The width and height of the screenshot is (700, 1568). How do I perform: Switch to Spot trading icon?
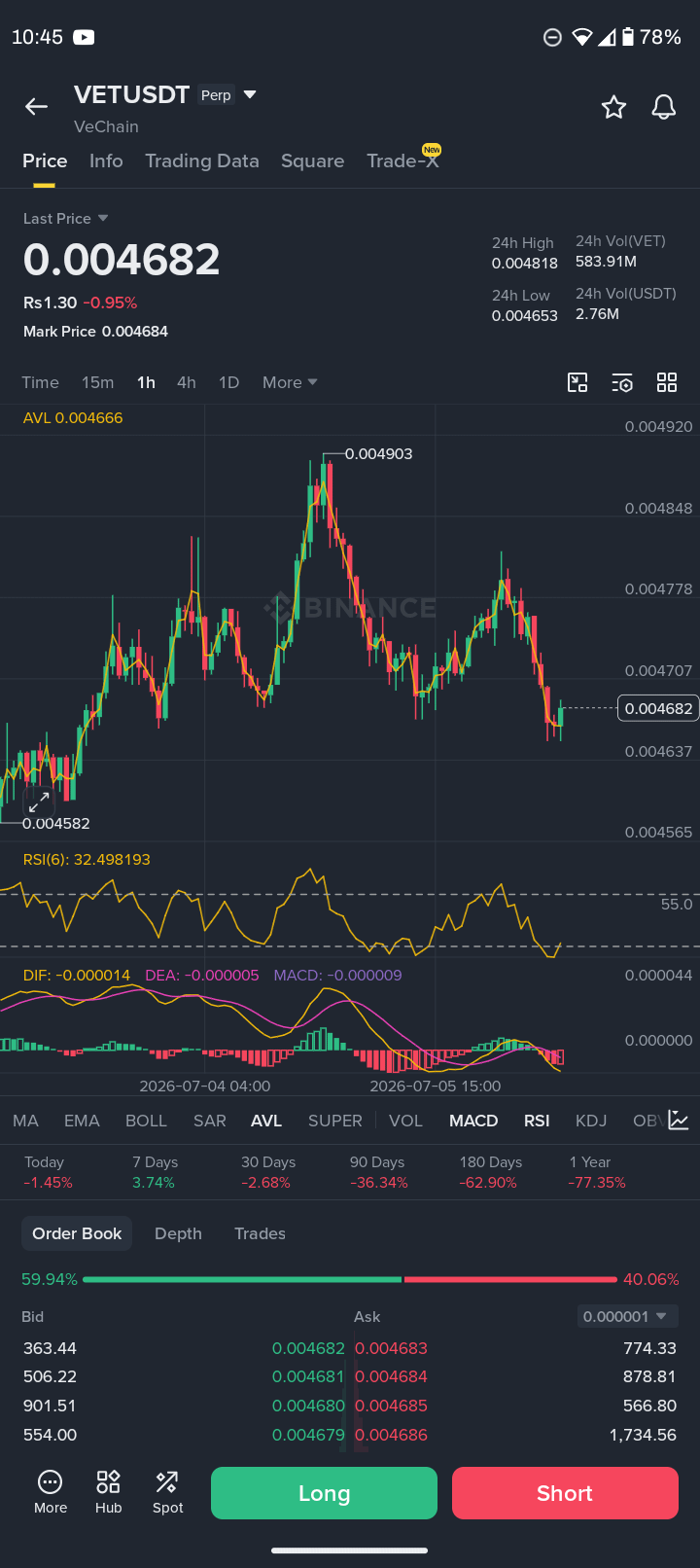167,1492
